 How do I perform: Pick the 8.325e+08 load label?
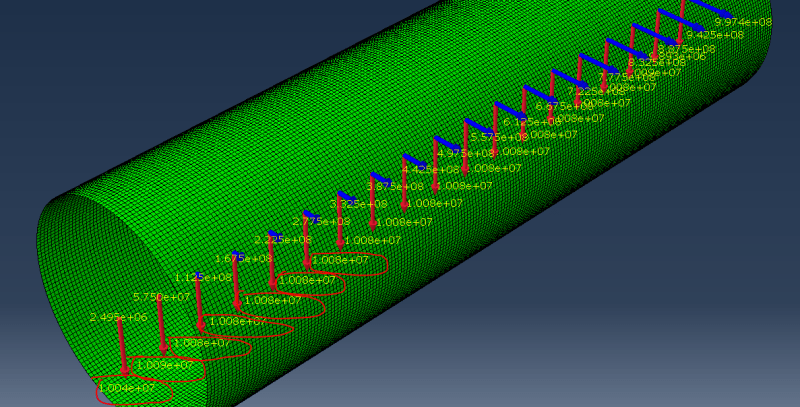pos(657,63)
